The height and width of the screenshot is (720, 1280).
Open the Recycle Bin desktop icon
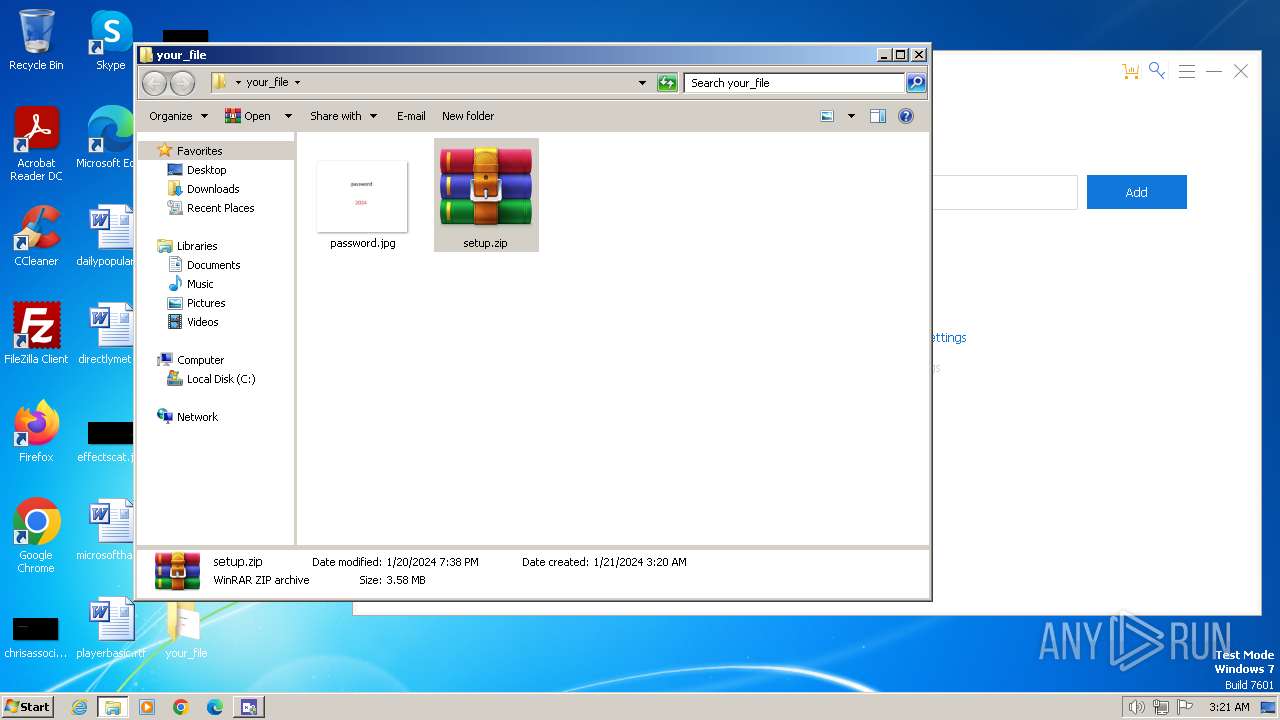pos(36,40)
